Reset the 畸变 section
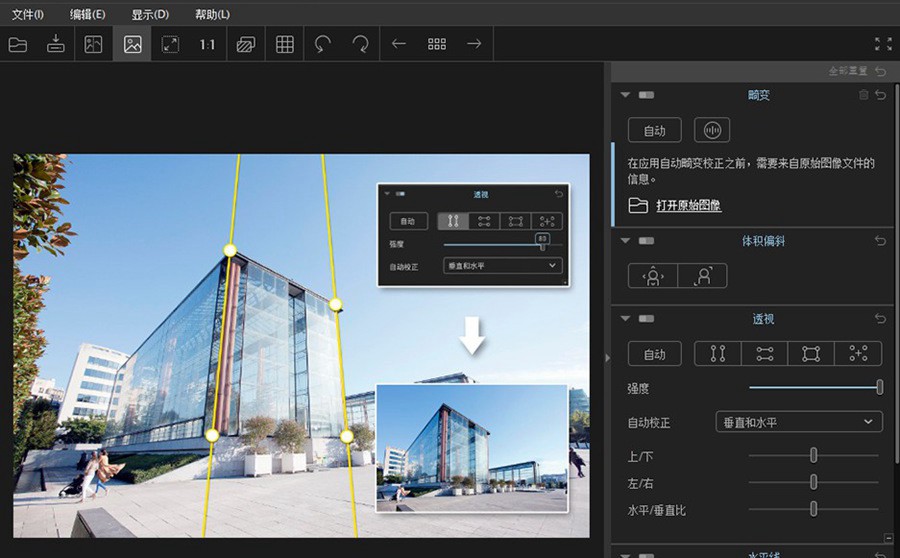The width and height of the screenshot is (900, 558). click(x=880, y=95)
